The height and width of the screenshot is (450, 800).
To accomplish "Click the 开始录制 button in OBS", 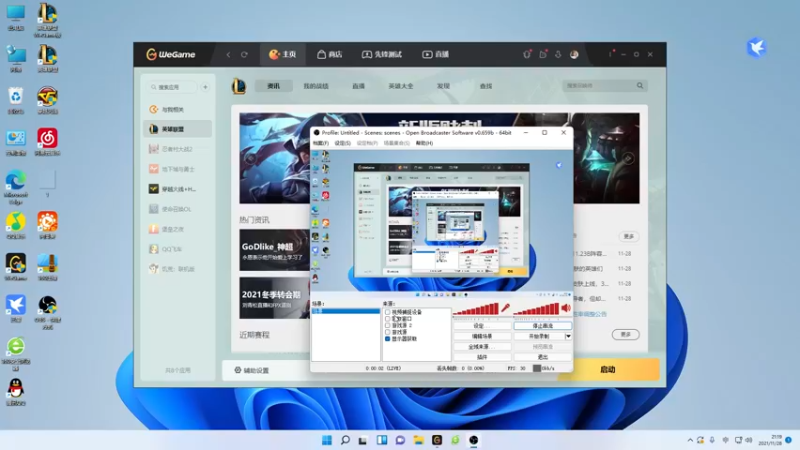I will (x=539, y=336).
